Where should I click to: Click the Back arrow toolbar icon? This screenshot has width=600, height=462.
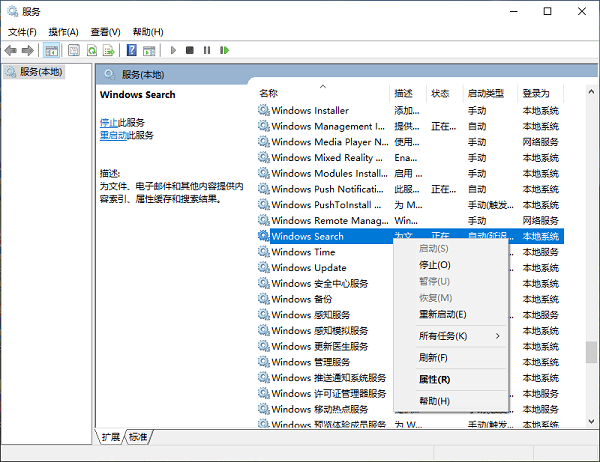click(11, 50)
